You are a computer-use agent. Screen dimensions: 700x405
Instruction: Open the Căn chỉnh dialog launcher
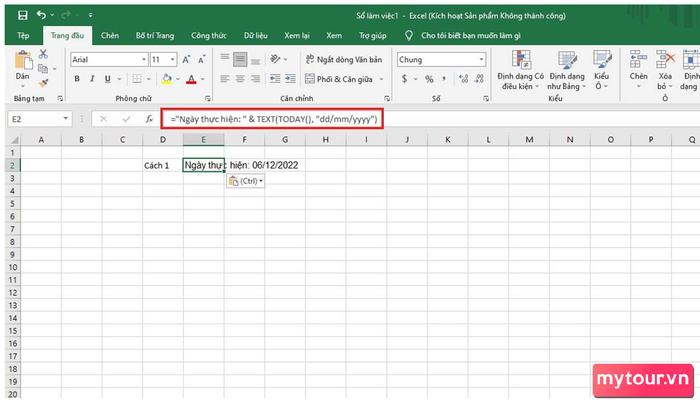pos(387,98)
